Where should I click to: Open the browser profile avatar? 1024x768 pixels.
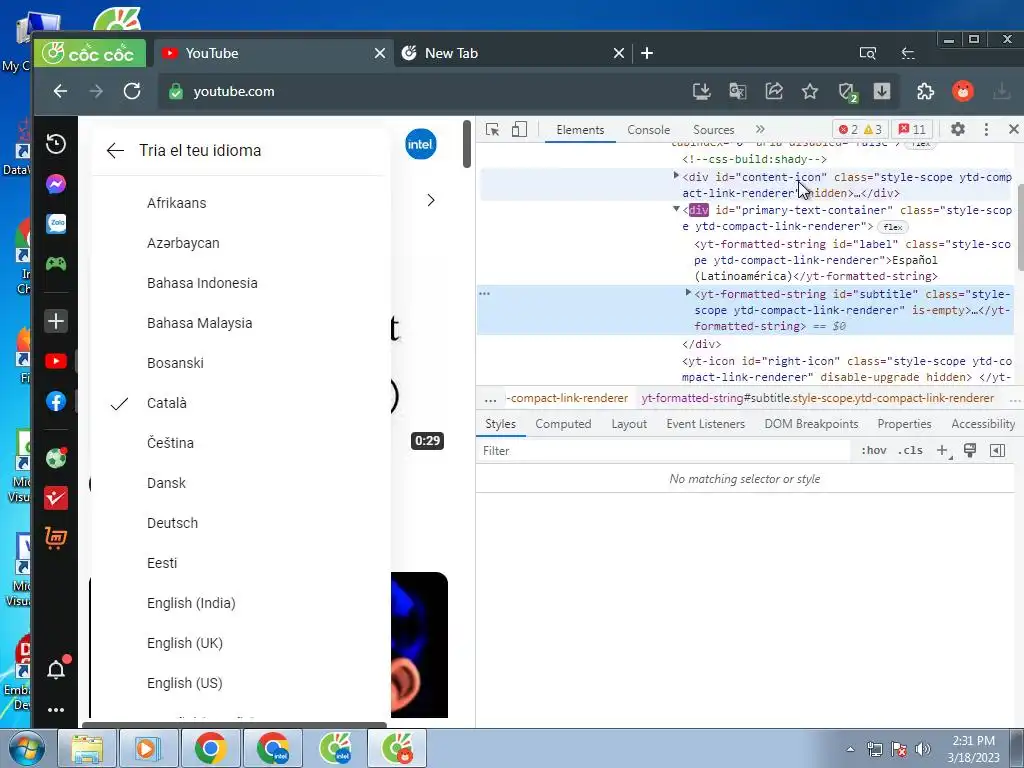click(963, 91)
